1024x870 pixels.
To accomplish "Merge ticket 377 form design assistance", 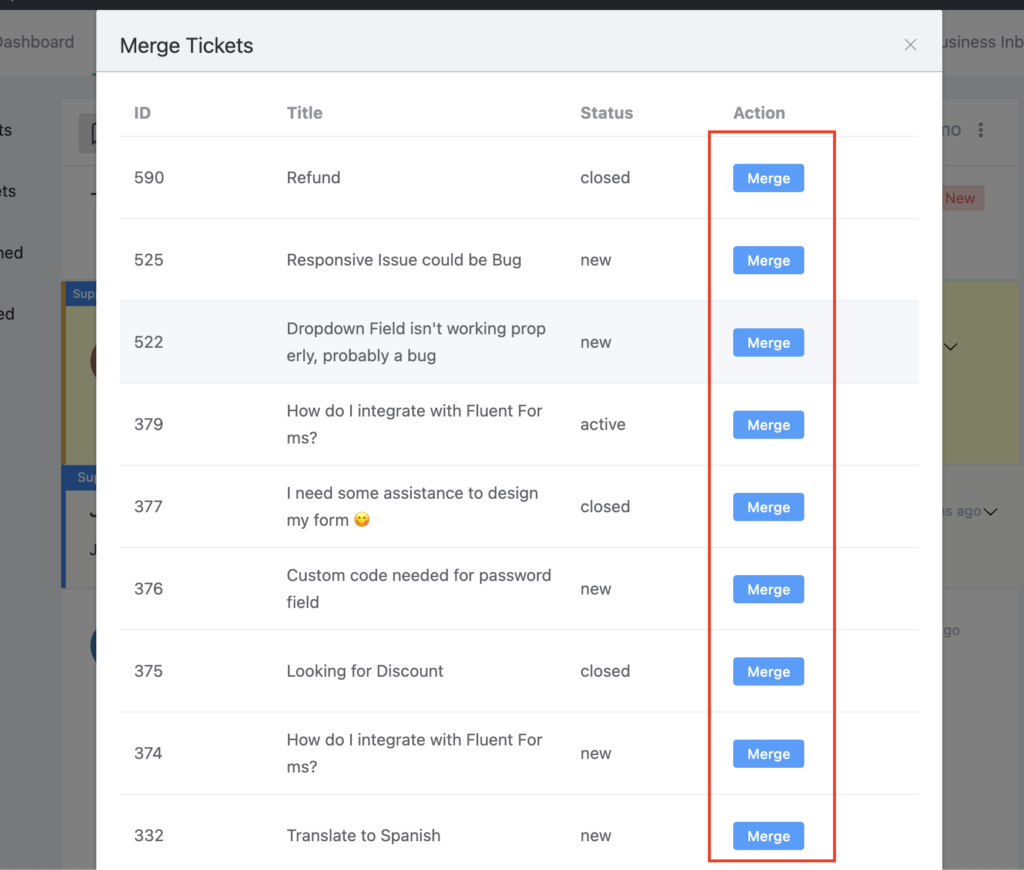I will pos(768,508).
